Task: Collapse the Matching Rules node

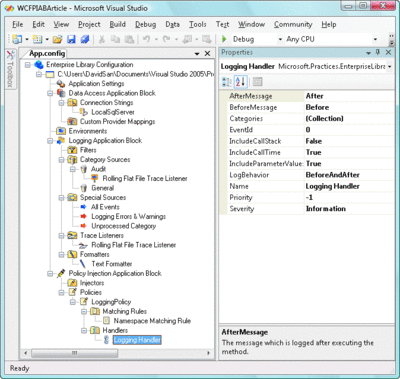Action: [x=84, y=311]
